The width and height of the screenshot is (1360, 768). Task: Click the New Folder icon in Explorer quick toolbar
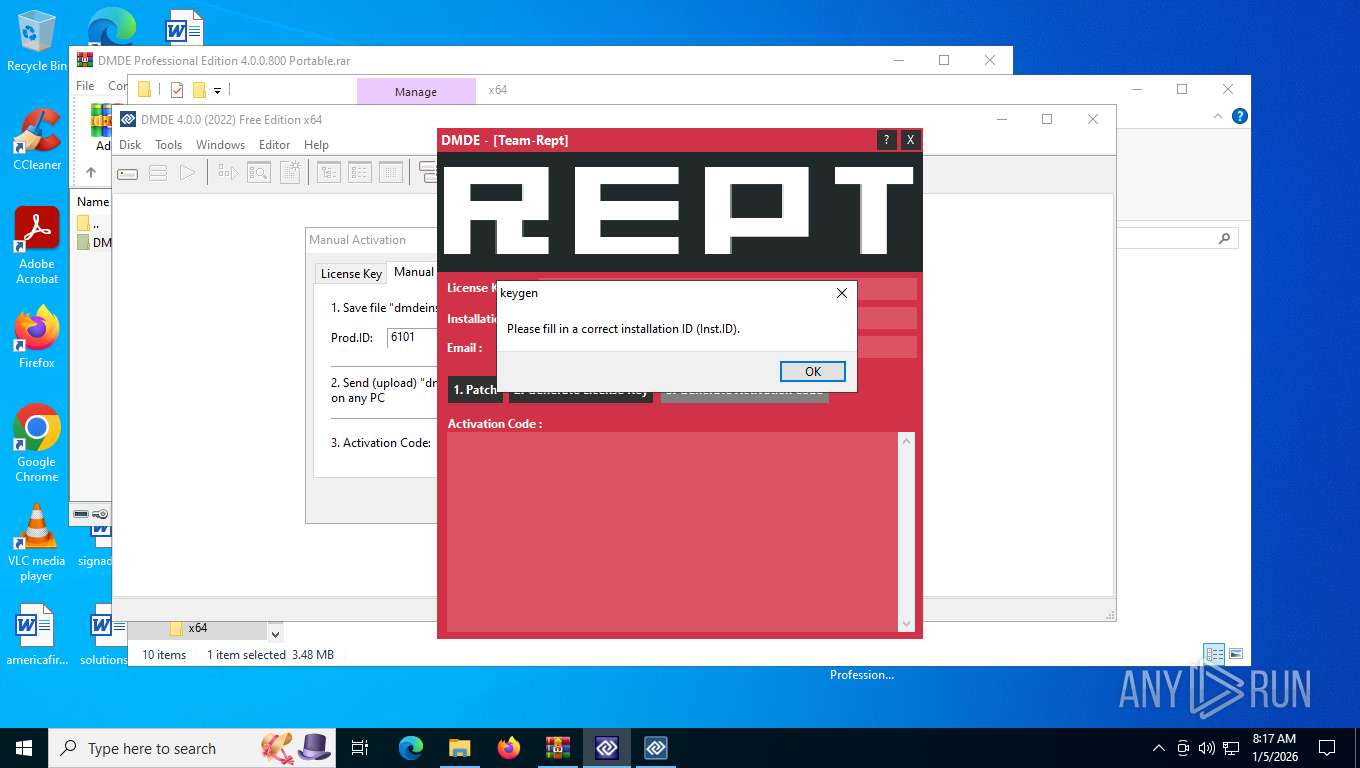(199, 90)
